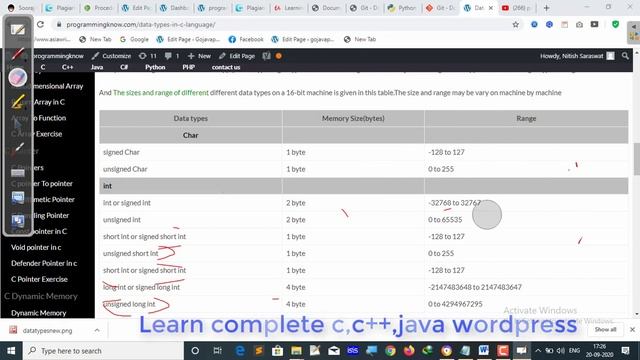
Task: Launch Microsoft Edge from taskbar
Action: [x=240, y=351]
